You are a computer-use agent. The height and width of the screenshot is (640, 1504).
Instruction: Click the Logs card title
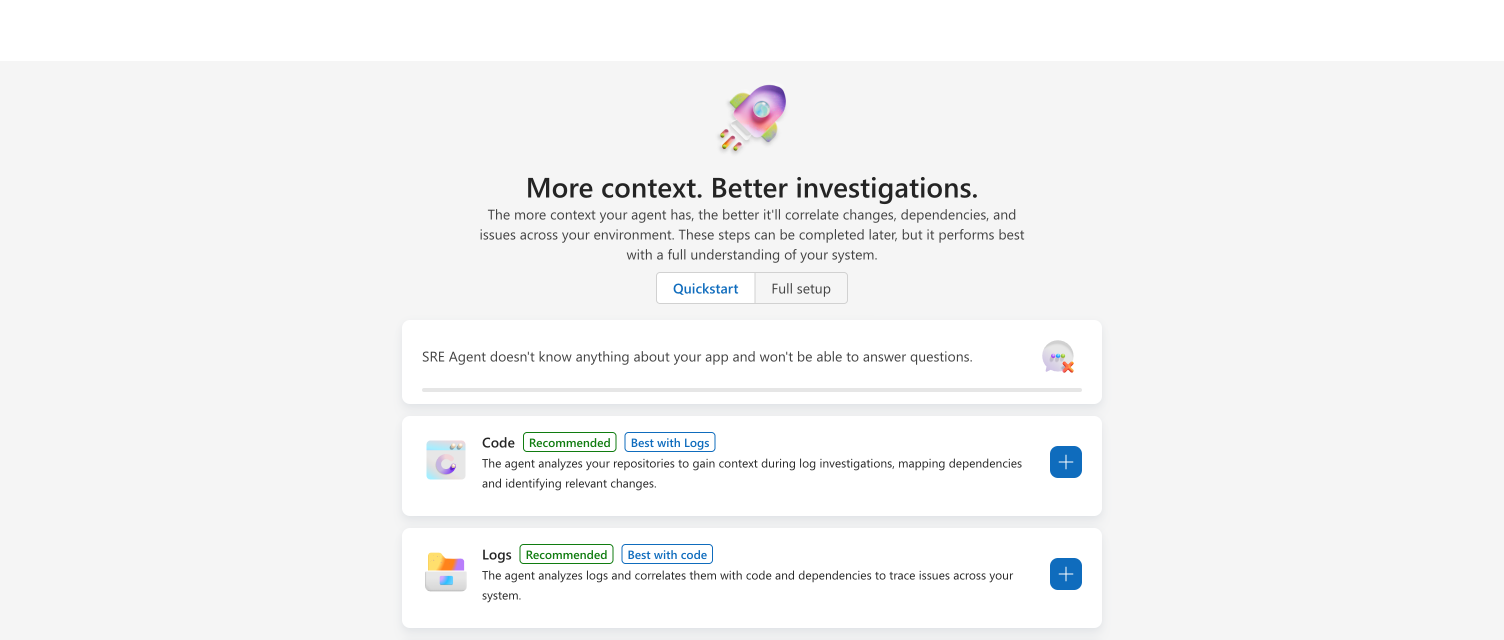click(x=497, y=555)
